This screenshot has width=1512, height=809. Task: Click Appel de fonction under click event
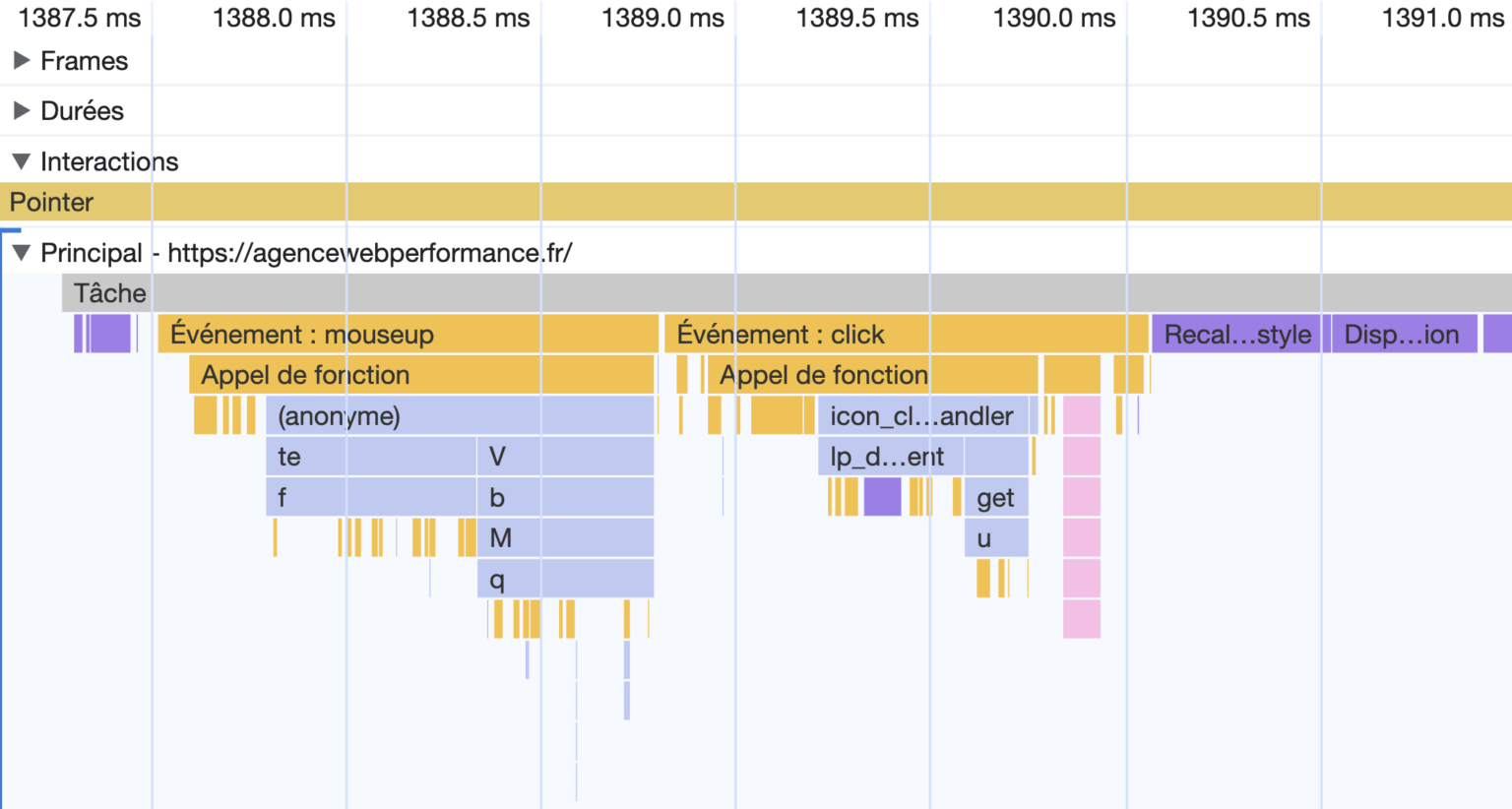[872, 375]
